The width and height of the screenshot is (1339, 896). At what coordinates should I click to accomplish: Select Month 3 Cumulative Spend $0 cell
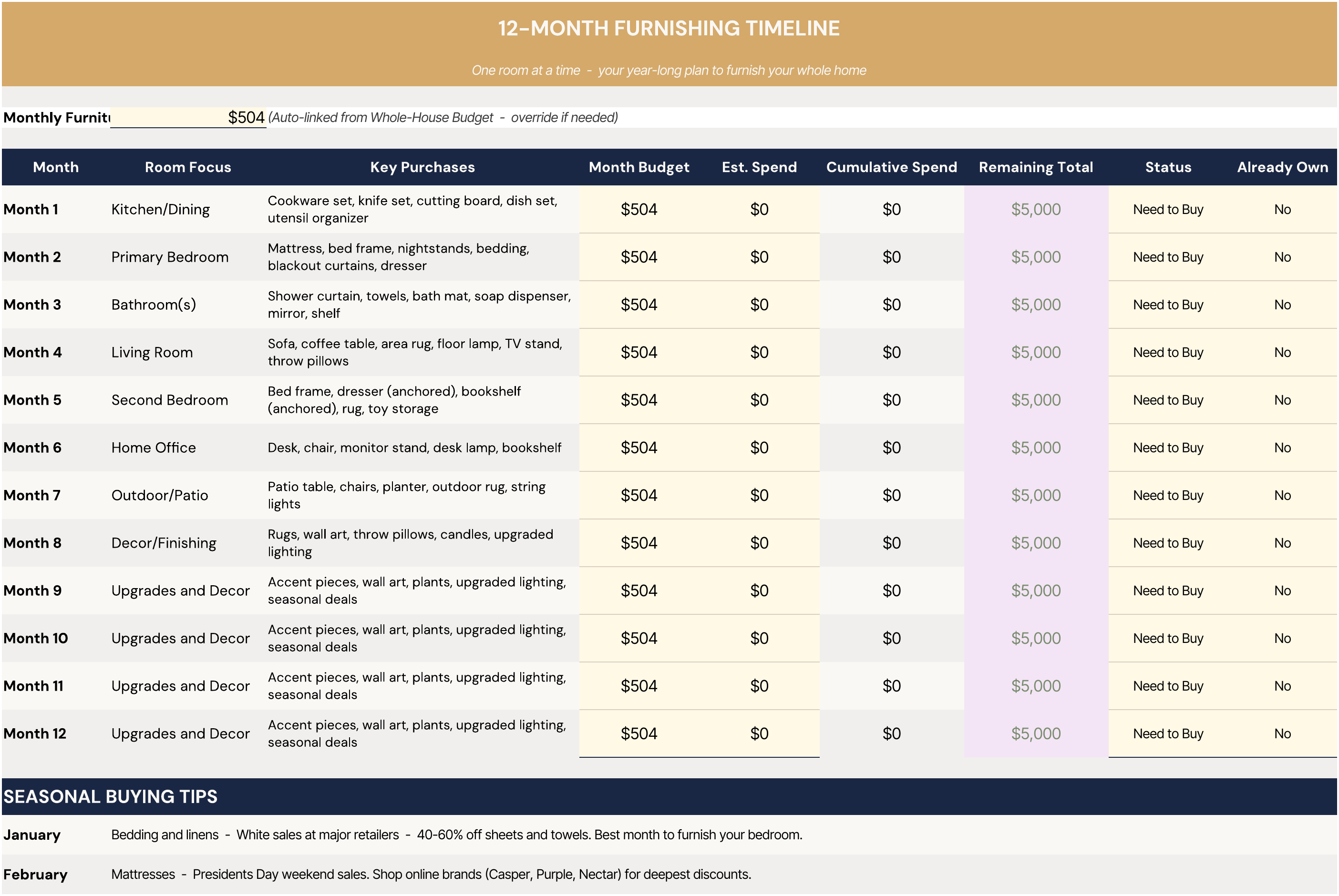891,305
